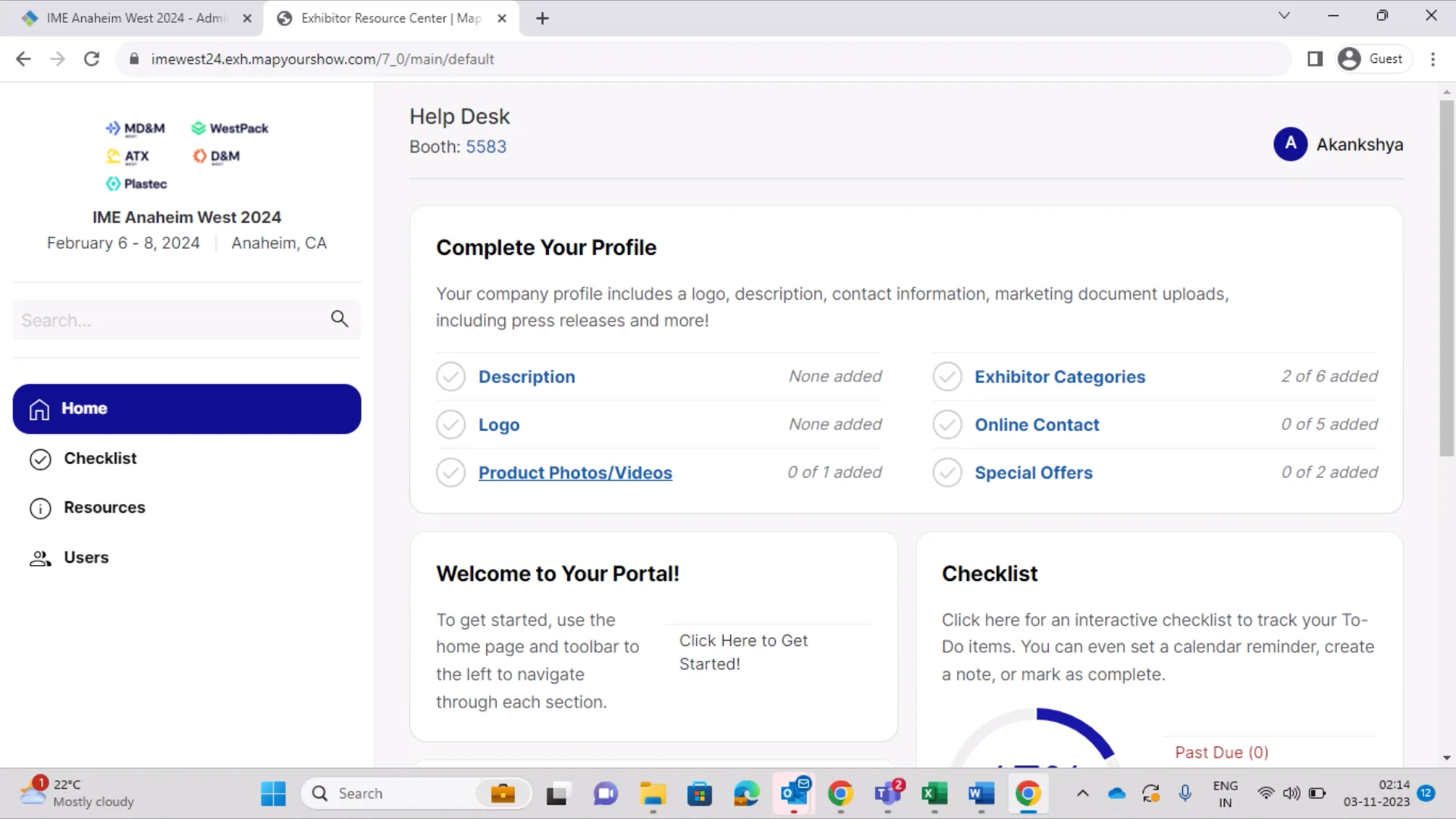Image resolution: width=1456 pixels, height=819 pixels.
Task: Open the Product Photos/Videos link
Action: [x=575, y=472]
